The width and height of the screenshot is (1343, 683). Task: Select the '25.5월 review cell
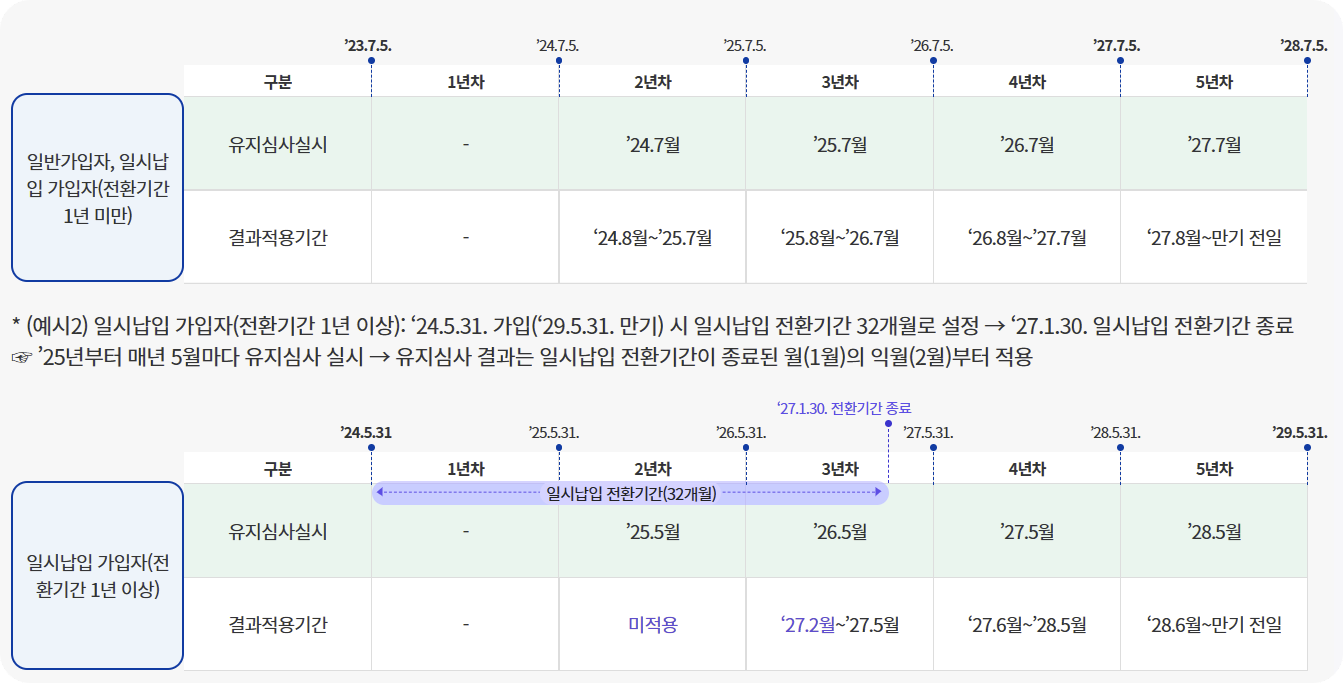(652, 532)
